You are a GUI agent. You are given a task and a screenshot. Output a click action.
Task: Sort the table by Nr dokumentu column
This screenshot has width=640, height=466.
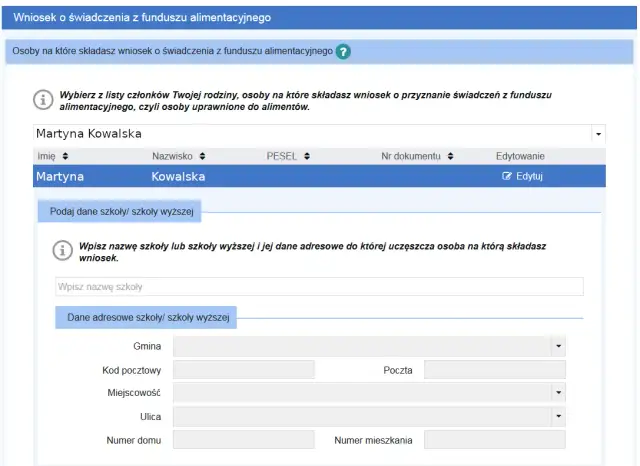451,156
